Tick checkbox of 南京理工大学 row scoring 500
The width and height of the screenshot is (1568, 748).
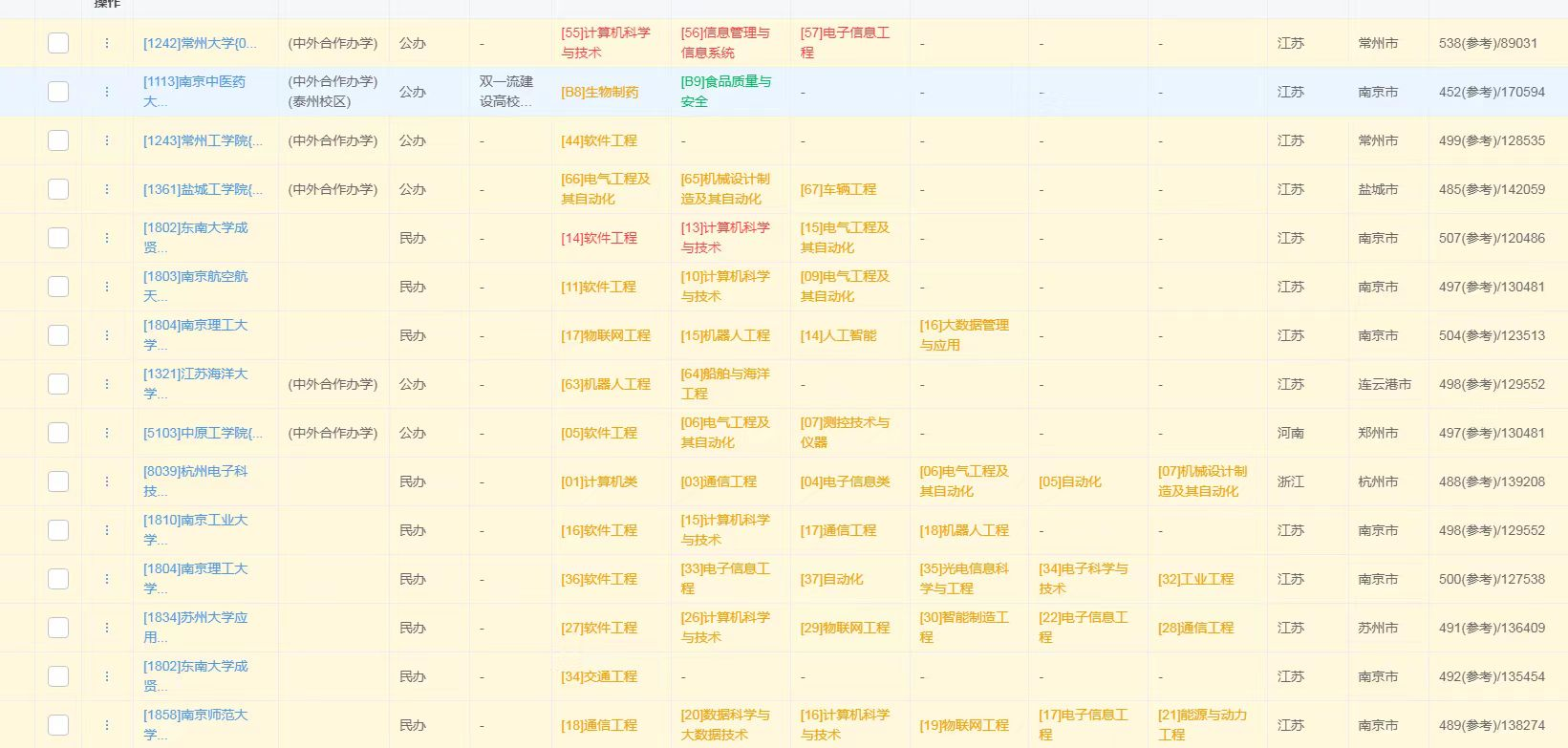(58, 579)
